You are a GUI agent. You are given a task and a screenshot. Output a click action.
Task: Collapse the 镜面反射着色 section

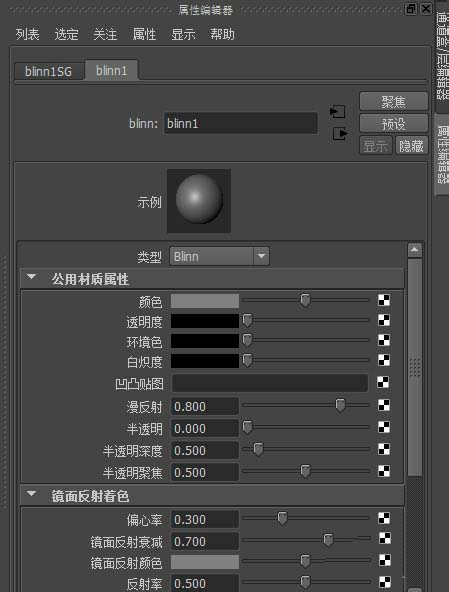tap(32, 494)
